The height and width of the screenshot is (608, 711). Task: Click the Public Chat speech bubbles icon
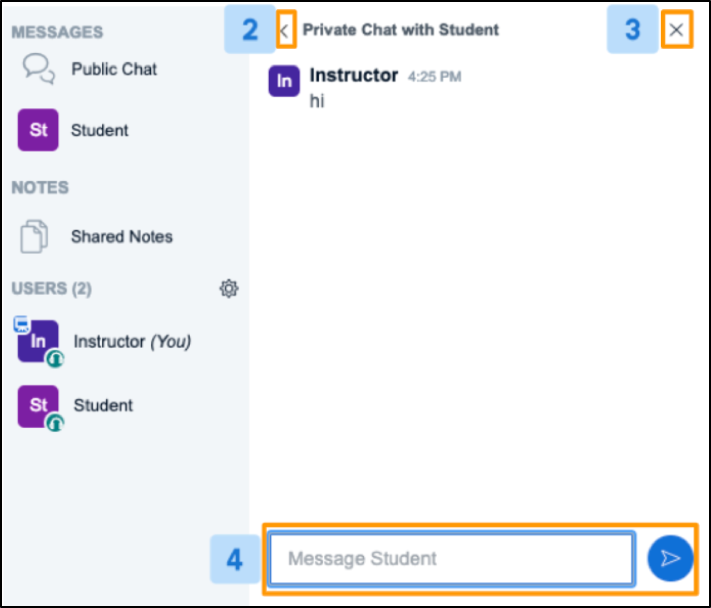38,69
